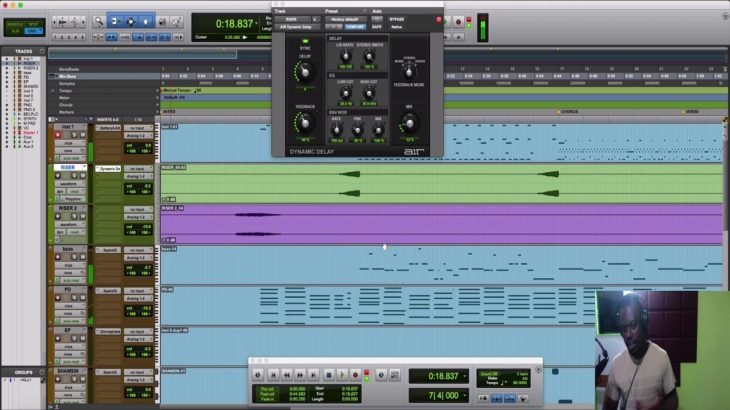Open the Xpand!2 insert on the bass track
Screen dimensions: 730x410
point(108,250)
